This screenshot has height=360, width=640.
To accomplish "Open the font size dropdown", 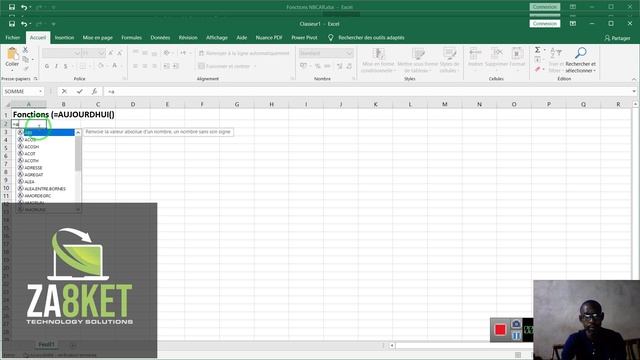I will click(x=101, y=53).
